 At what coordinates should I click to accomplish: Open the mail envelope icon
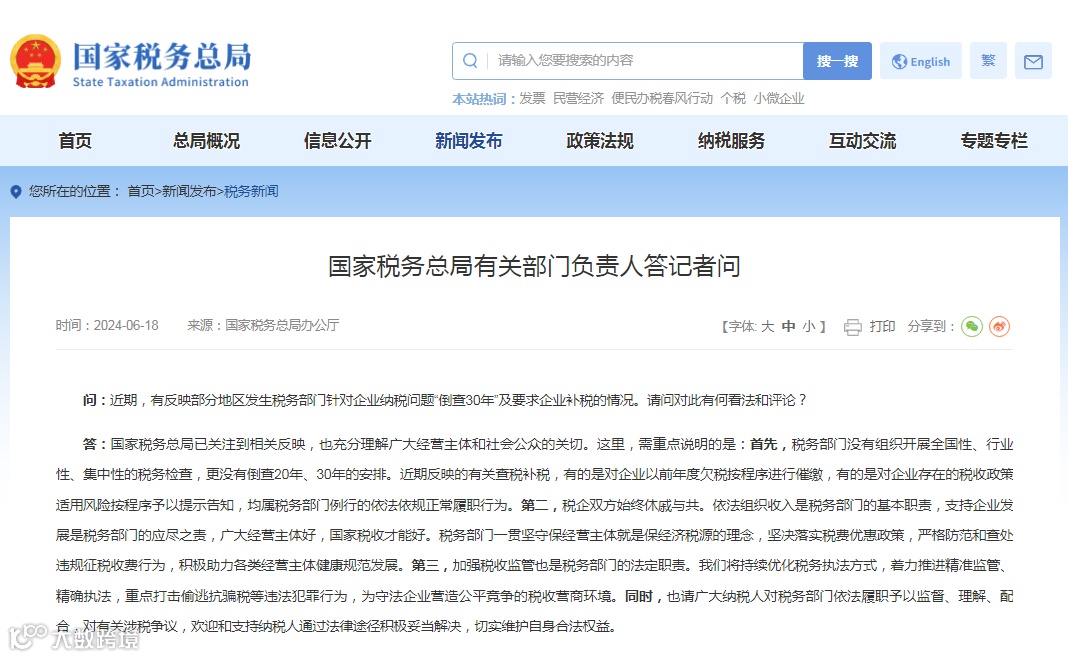pos(1033,61)
